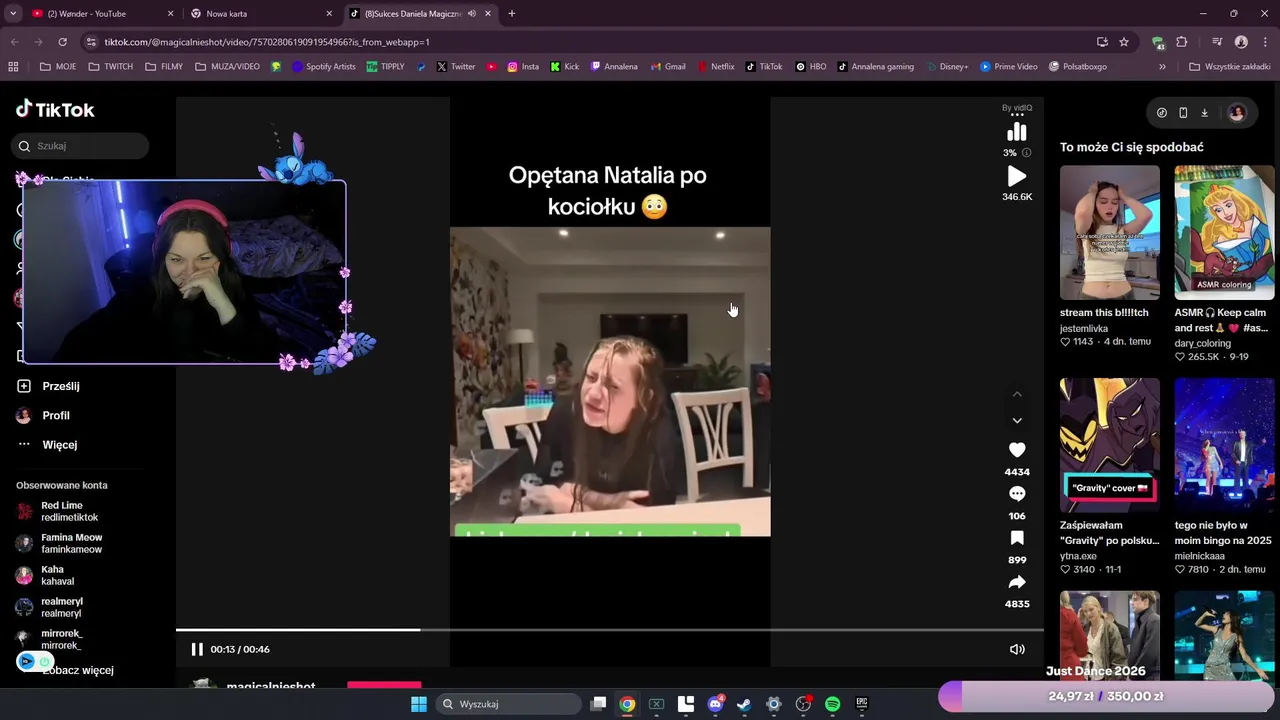This screenshot has height=720, width=1280.
Task: Open 'stream this b!!!!tch' video thumbnail
Action: (x=1110, y=232)
